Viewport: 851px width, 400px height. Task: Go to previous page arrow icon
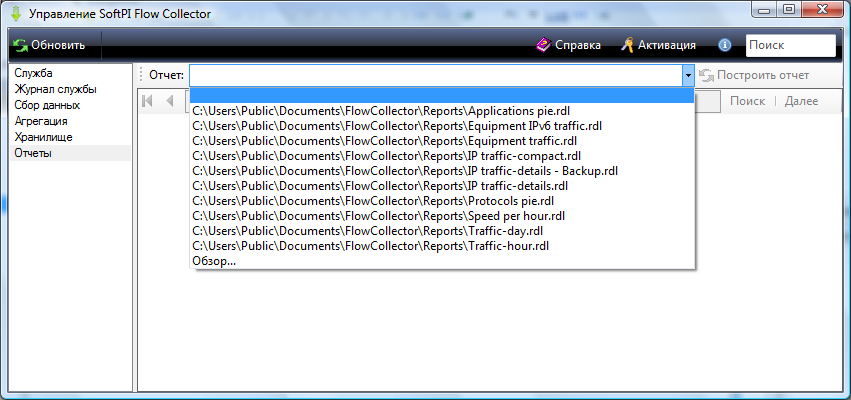coord(169,101)
